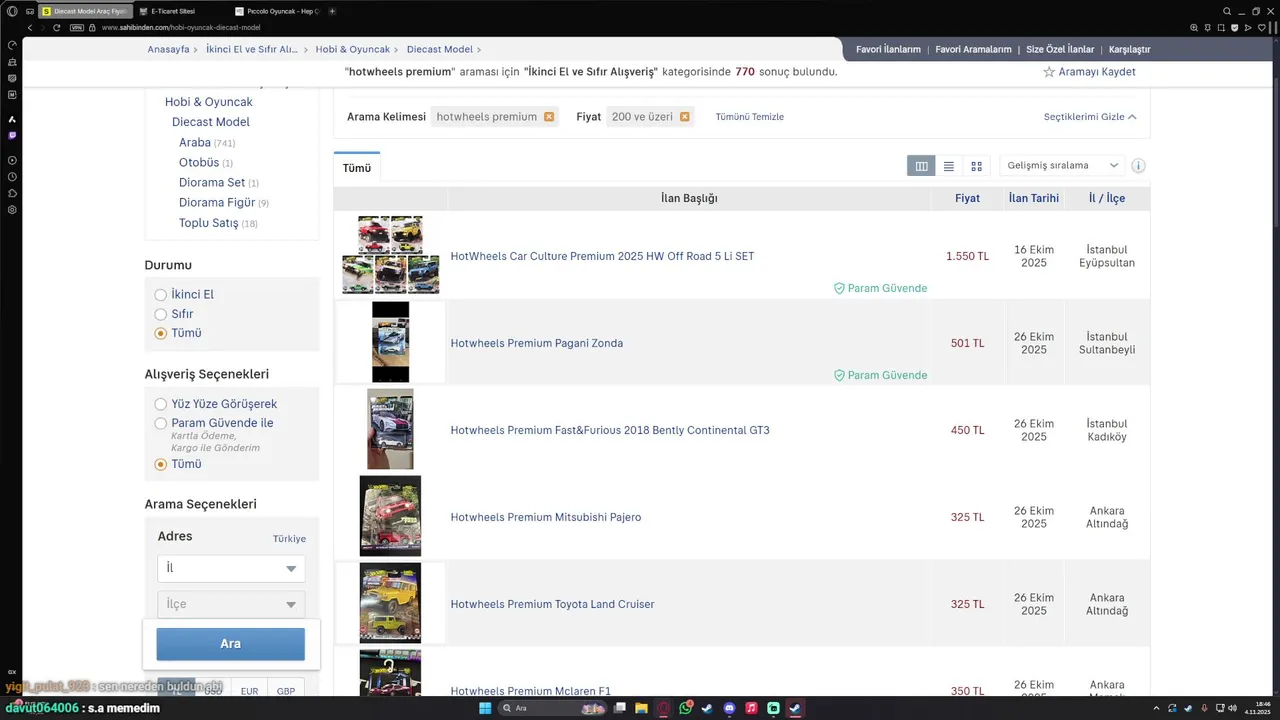Open 'Favori İlanlarım' menu item
This screenshot has width=1280, height=720.
point(888,49)
